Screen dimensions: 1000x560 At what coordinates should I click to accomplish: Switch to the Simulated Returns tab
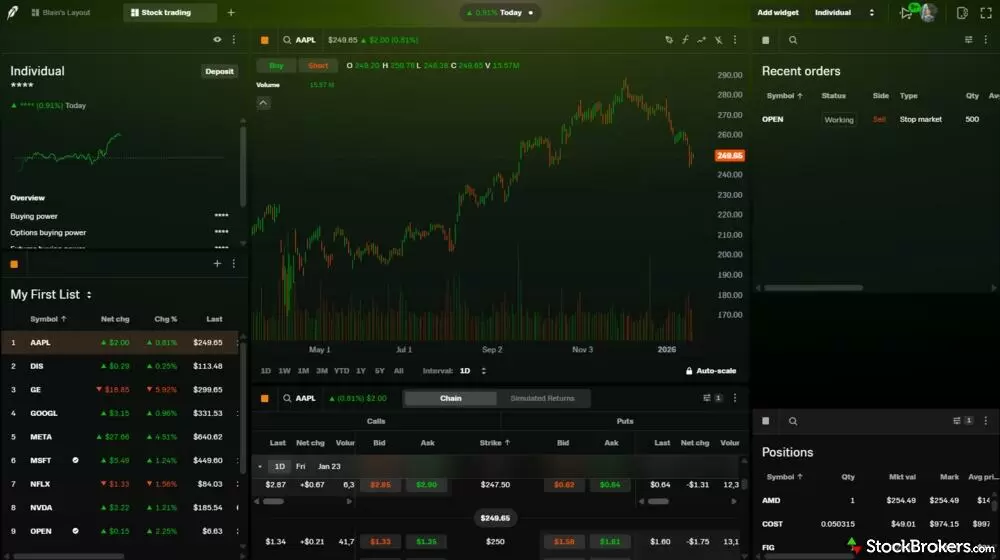(542, 398)
